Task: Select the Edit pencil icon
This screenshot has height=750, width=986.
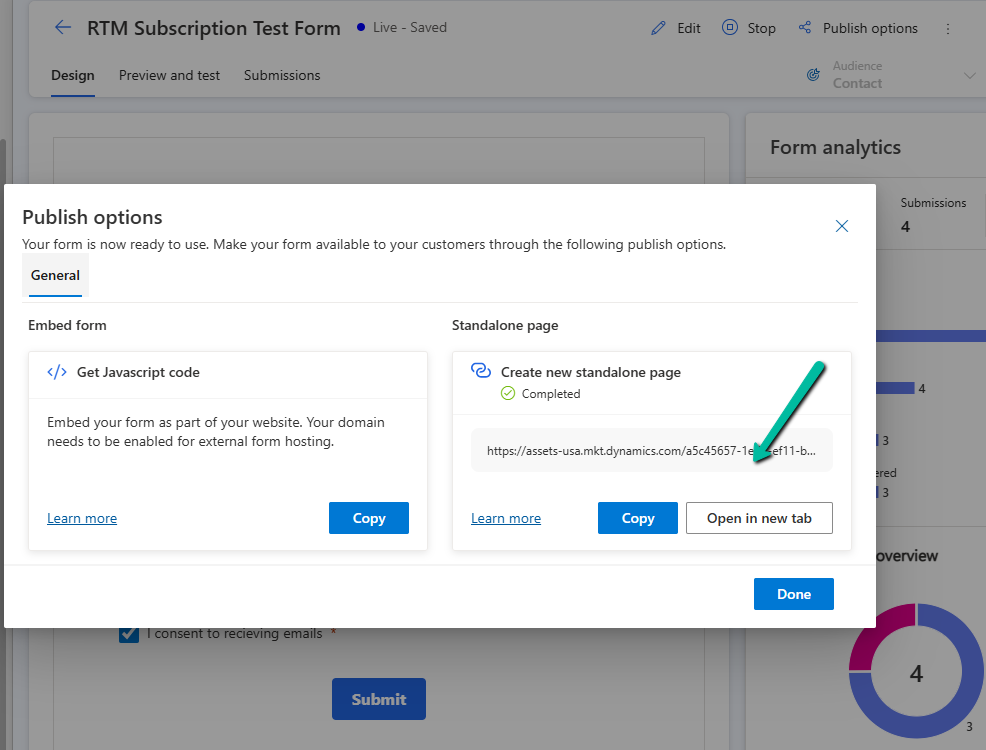Action: (x=657, y=27)
